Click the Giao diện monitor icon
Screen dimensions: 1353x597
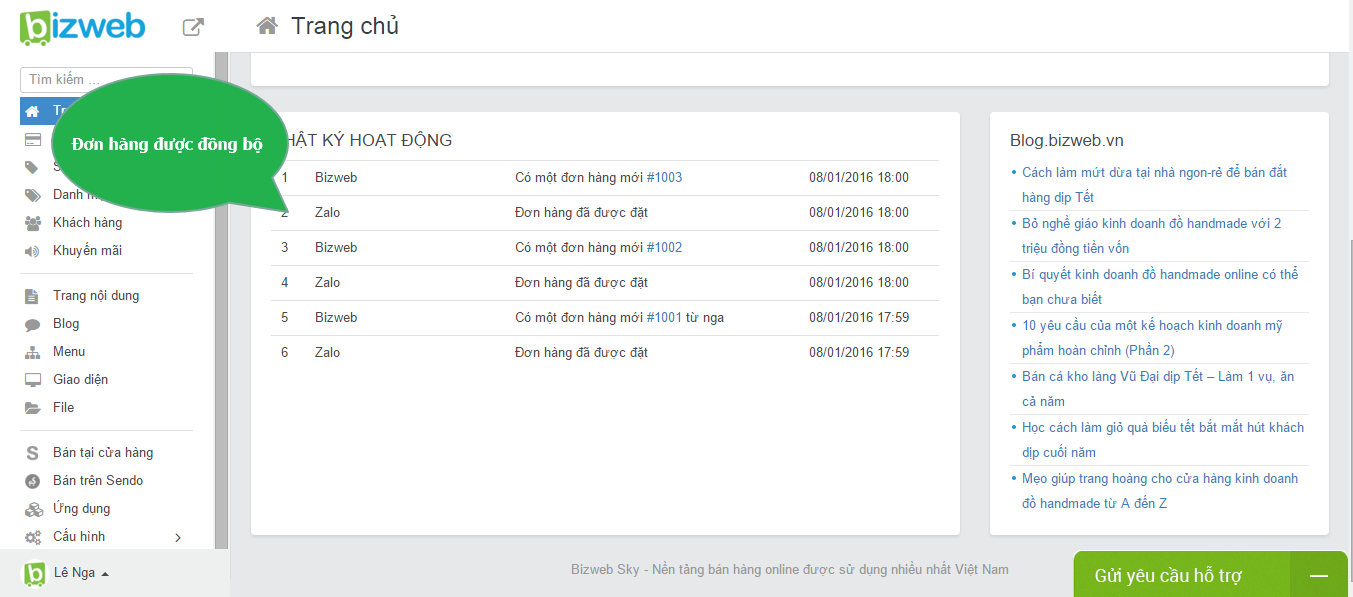point(33,380)
